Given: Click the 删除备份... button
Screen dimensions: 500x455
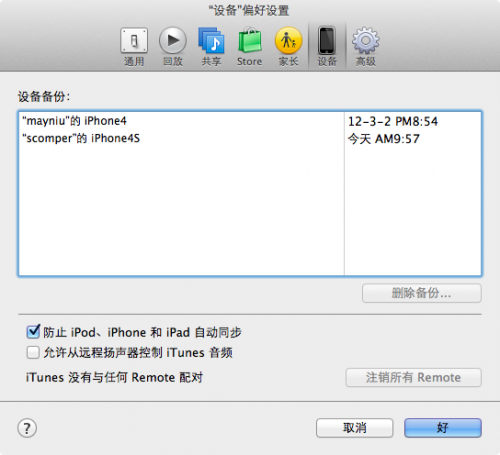Looking at the screenshot, I should (422, 293).
